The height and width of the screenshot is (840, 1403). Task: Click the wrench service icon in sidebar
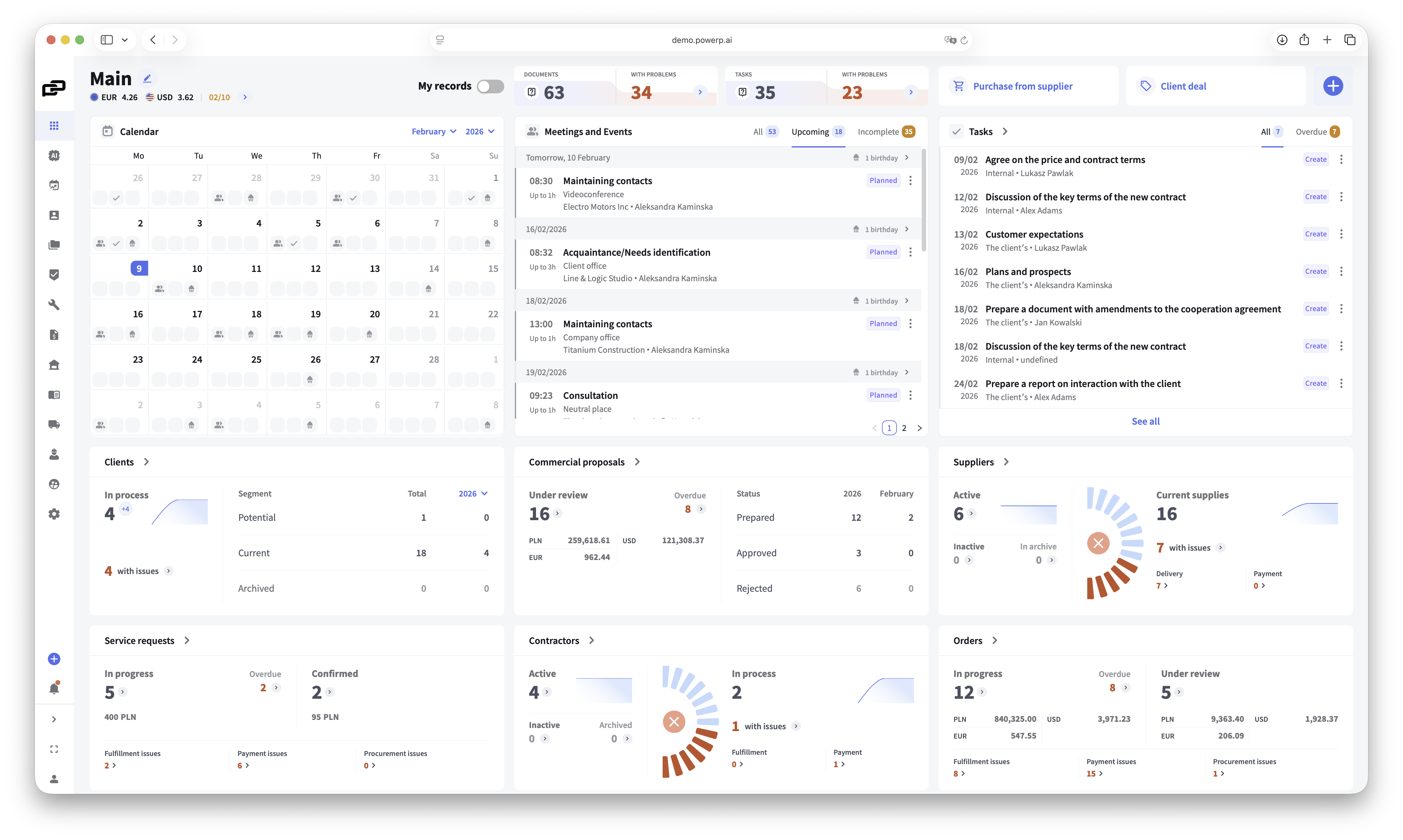tap(54, 305)
